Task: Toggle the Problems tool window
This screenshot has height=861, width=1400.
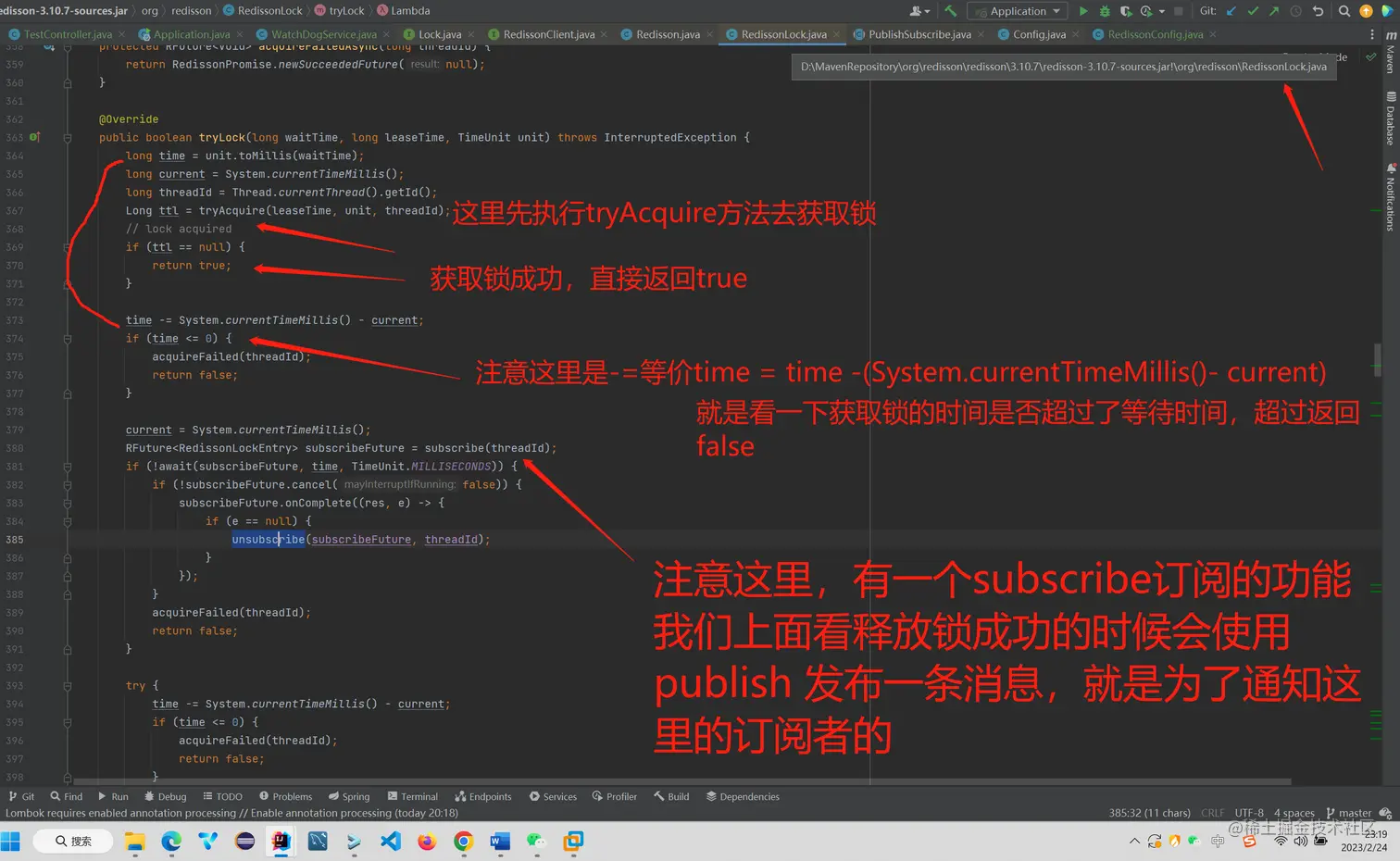Action: coord(285,796)
